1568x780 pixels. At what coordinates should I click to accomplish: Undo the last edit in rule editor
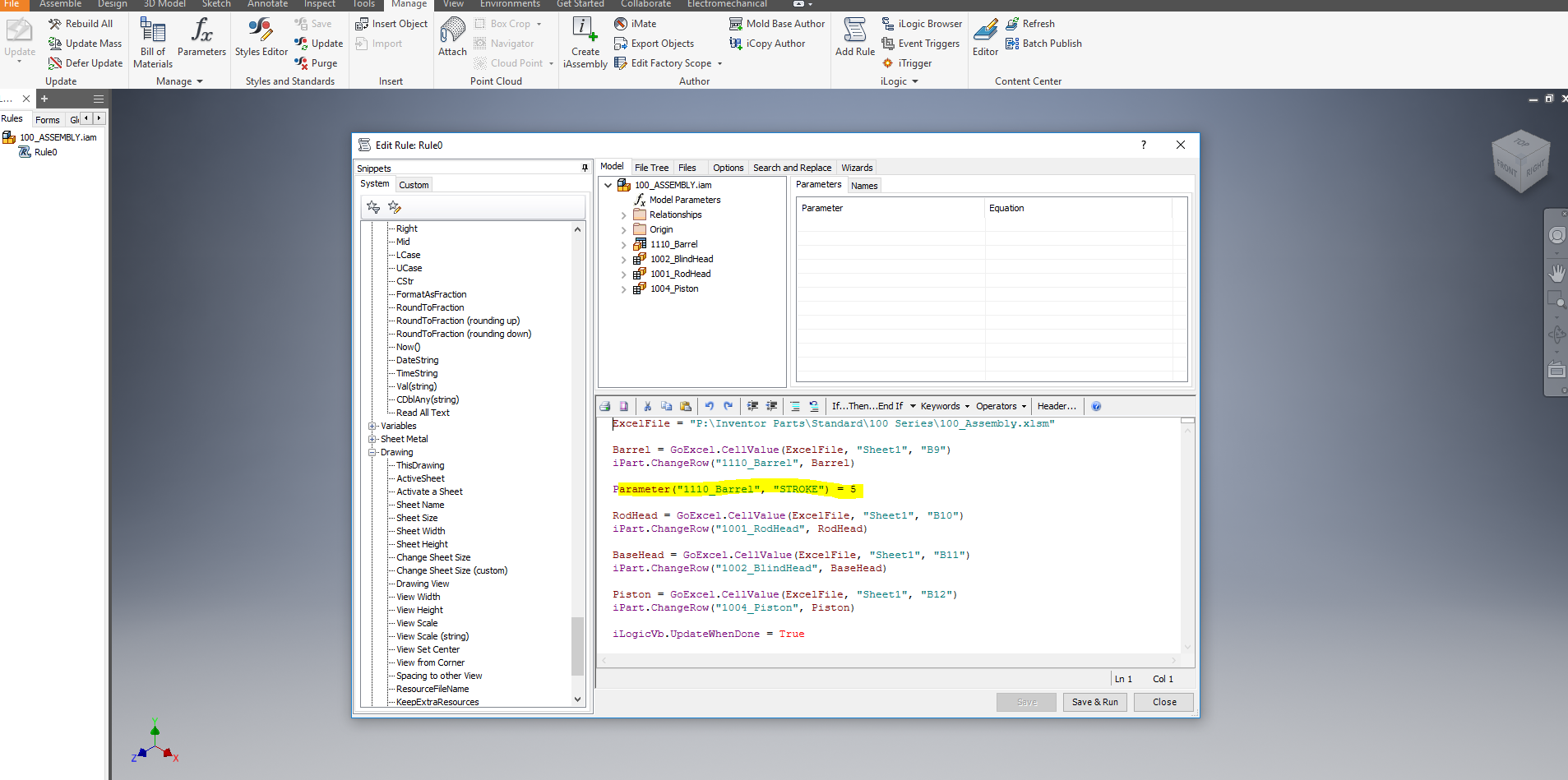tap(709, 406)
